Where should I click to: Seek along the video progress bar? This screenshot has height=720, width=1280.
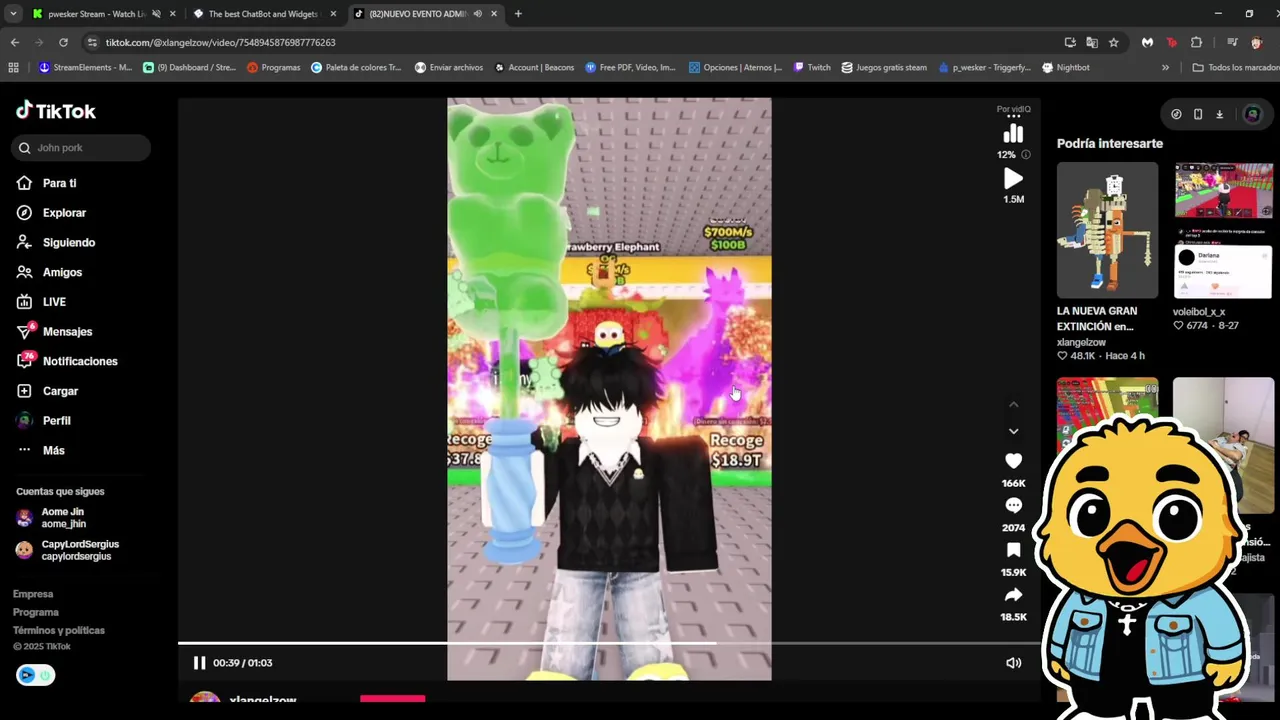(609, 643)
